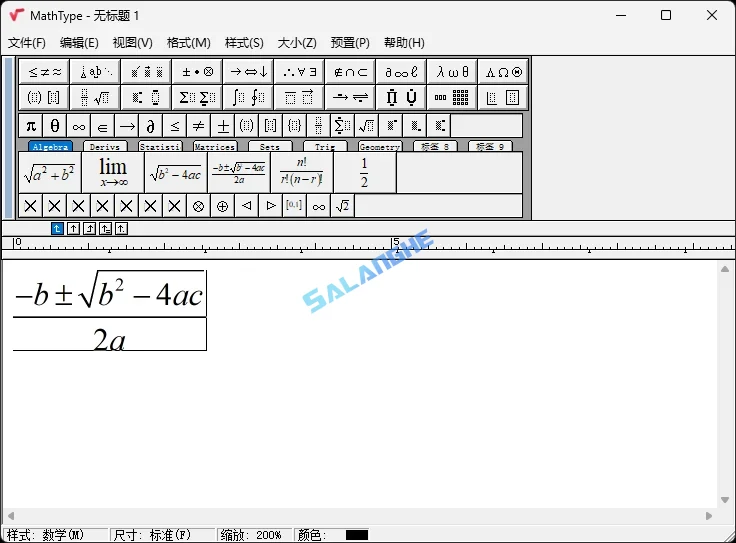Insert plus-minus symbol from small bar

tap(222, 126)
